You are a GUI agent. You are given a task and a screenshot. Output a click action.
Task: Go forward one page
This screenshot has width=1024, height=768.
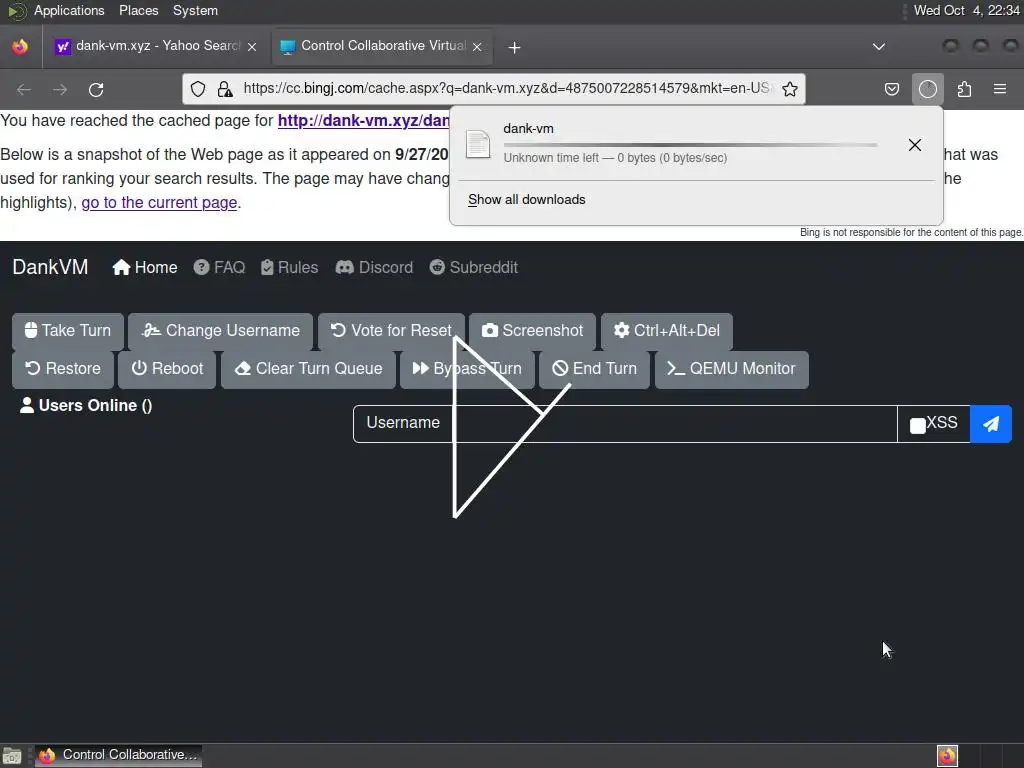point(60,89)
